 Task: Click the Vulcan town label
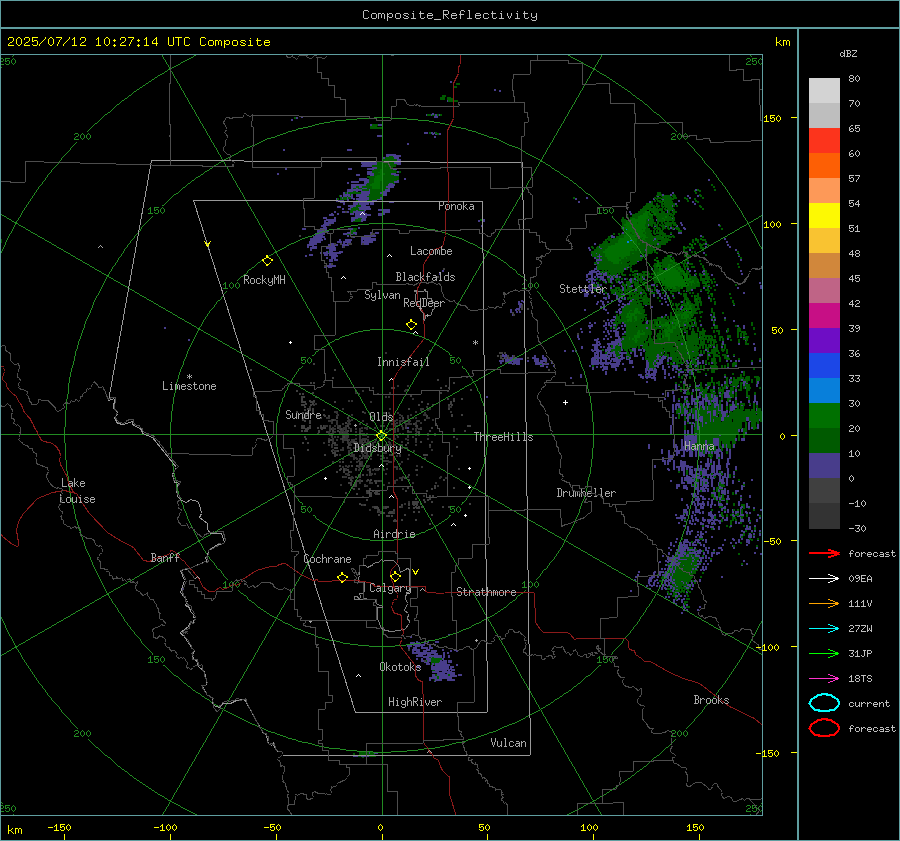508,743
